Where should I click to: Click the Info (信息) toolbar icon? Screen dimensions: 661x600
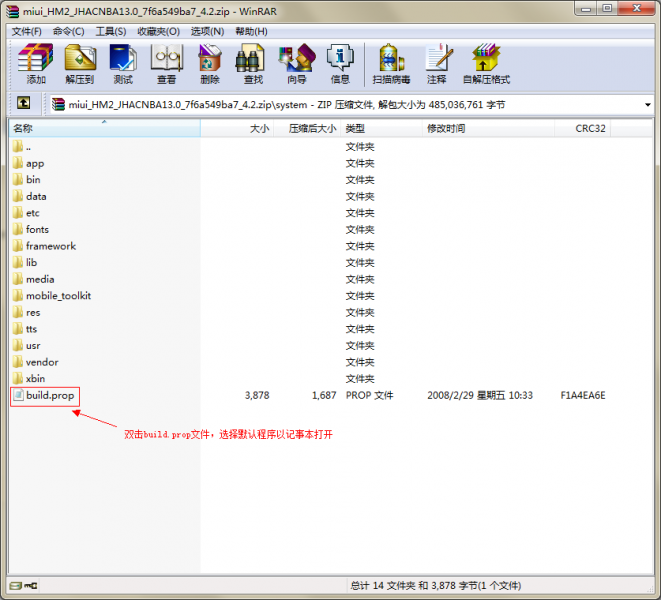pos(340,63)
